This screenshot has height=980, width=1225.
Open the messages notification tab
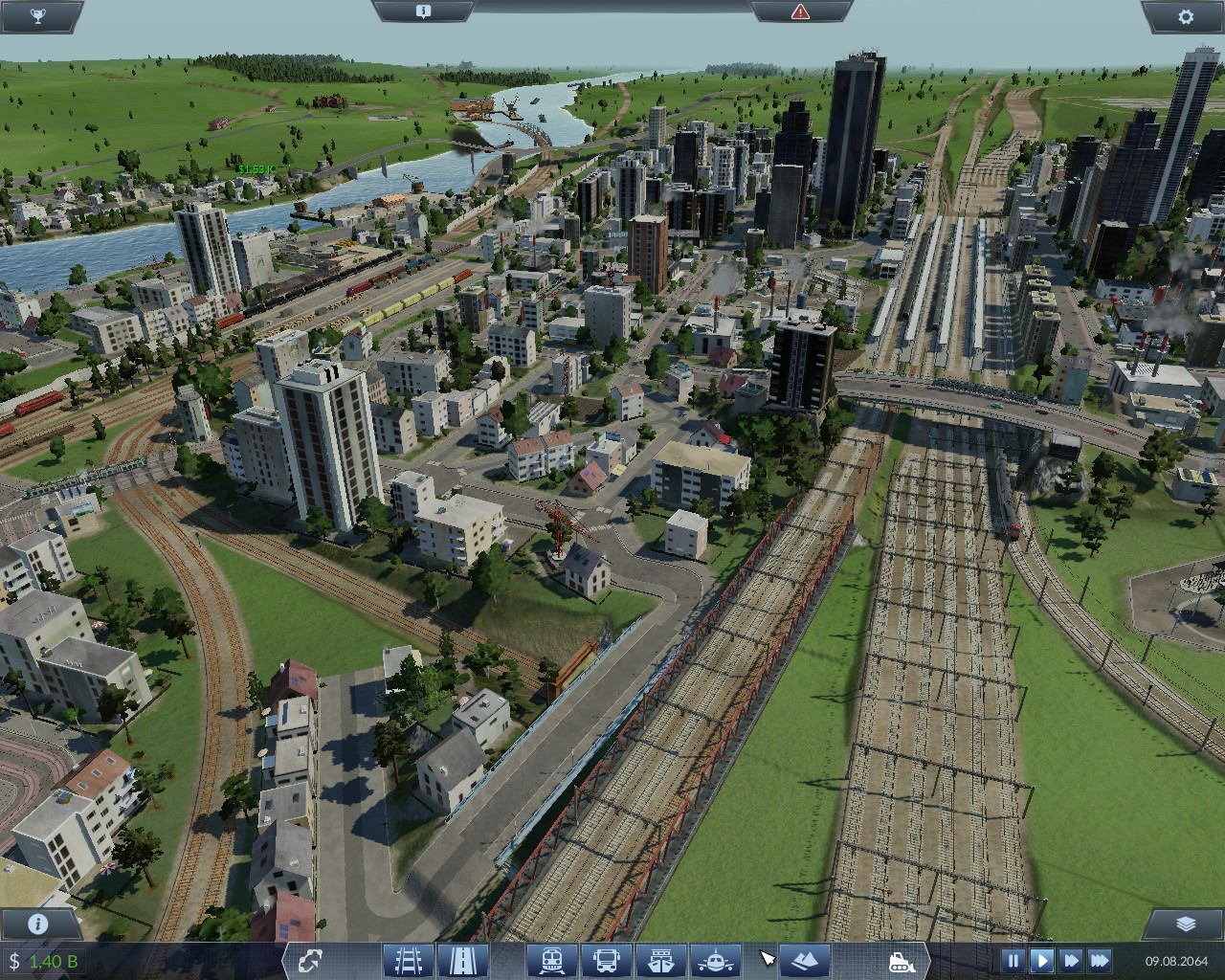[x=424, y=11]
